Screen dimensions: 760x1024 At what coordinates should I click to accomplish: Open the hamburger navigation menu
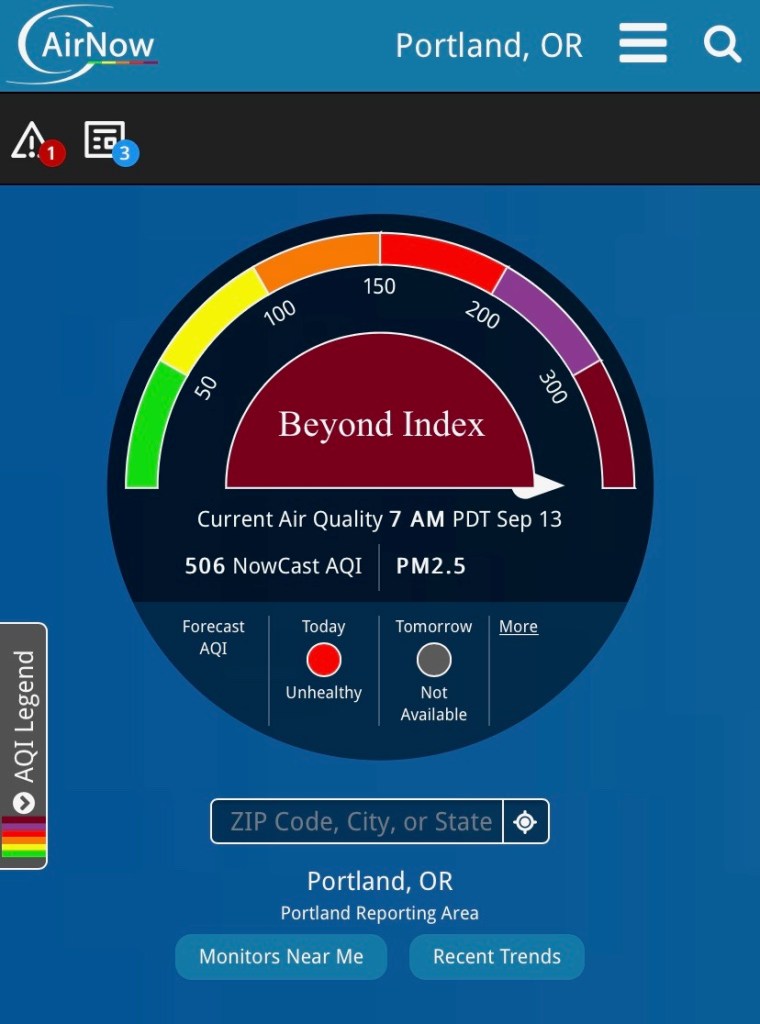tap(642, 45)
